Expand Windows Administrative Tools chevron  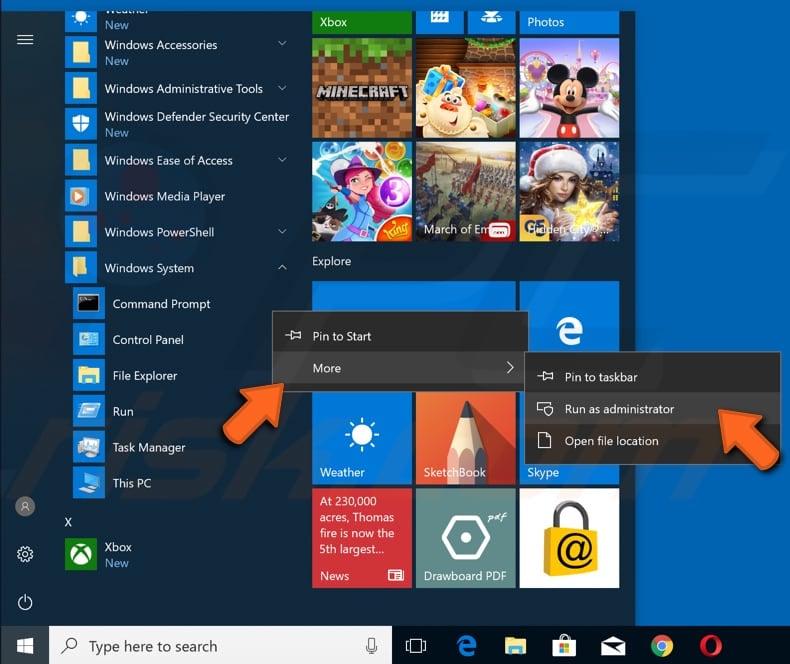283,88
